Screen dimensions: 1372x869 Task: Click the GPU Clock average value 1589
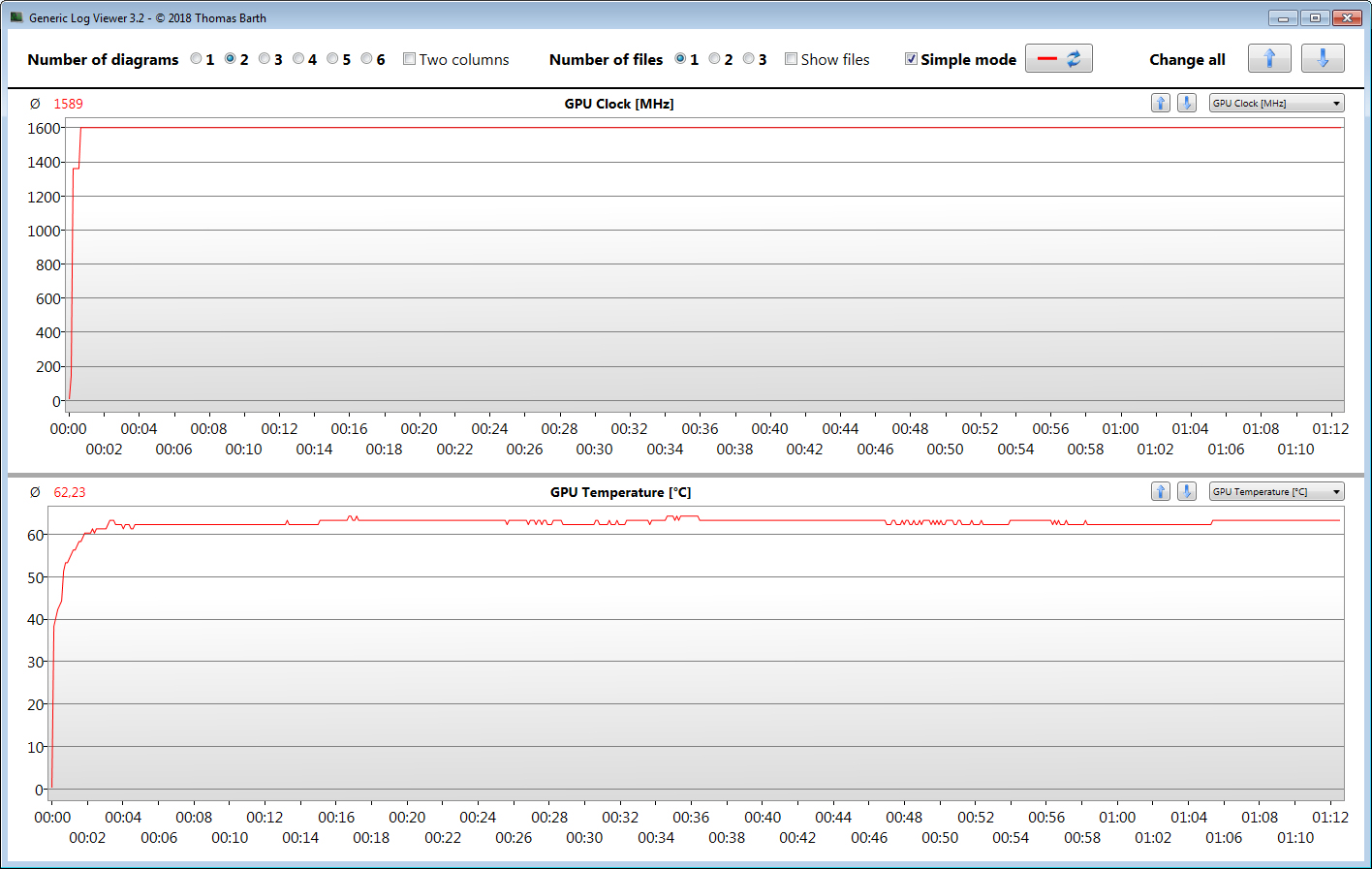[x=68, y=104]
